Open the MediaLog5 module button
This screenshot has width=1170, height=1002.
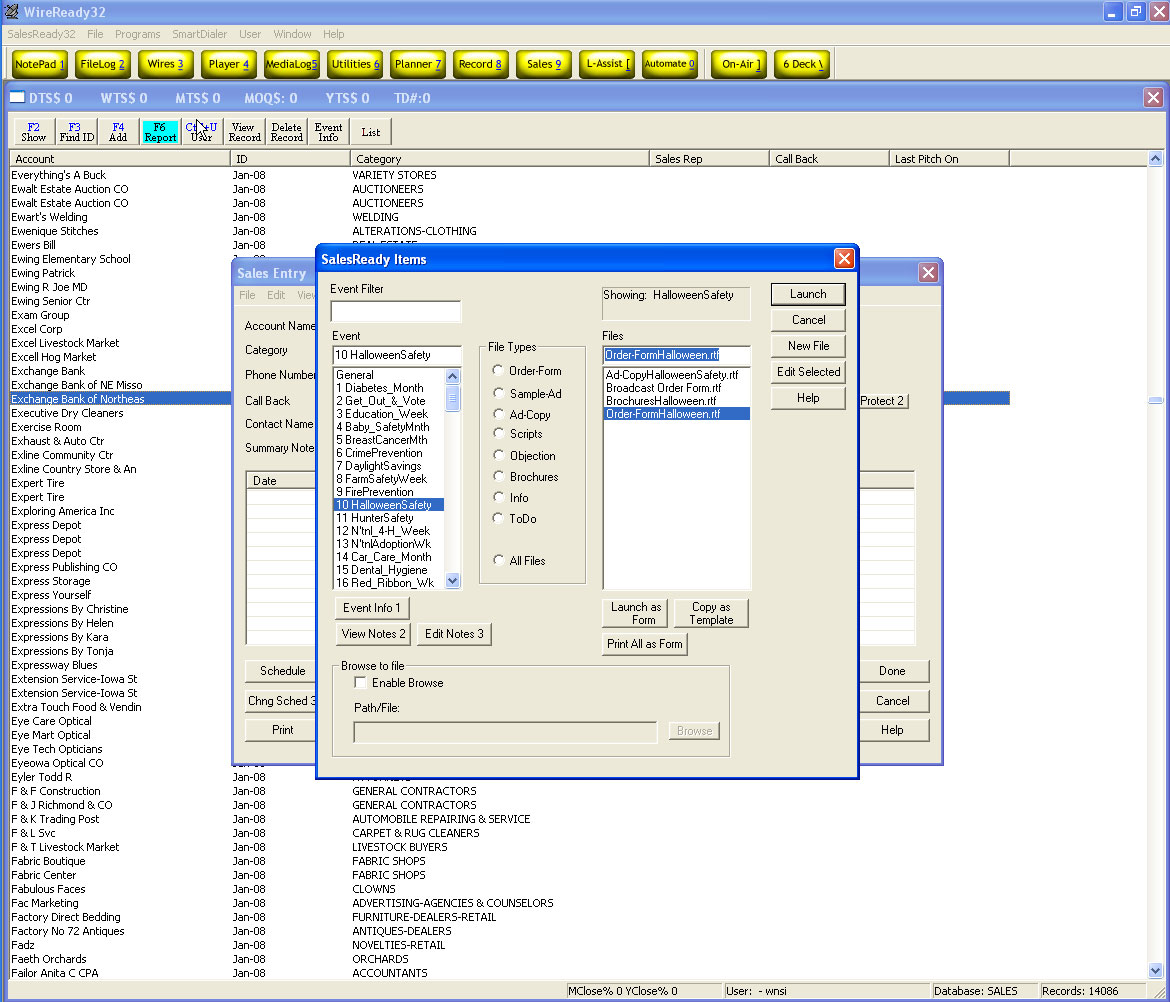point(292,64)
